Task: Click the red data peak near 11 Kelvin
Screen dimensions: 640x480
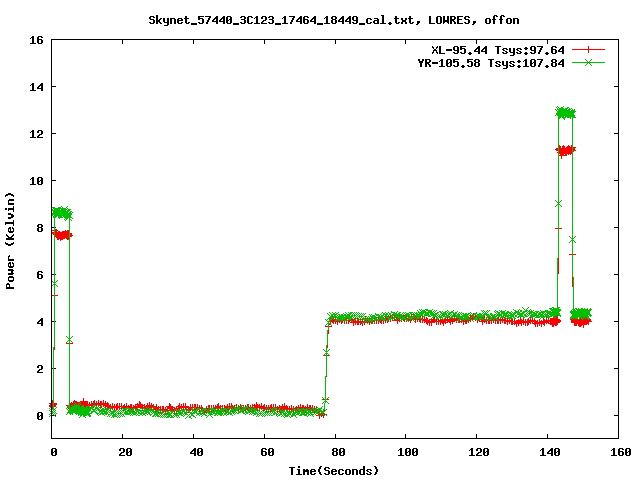Action: pyautogui.click(x=565, y=151)
